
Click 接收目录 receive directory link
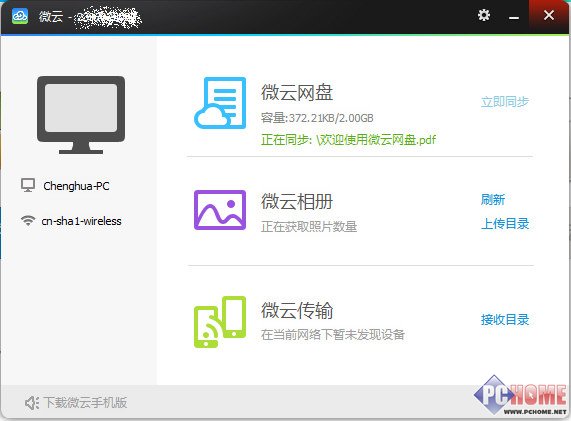coord(505,320)
